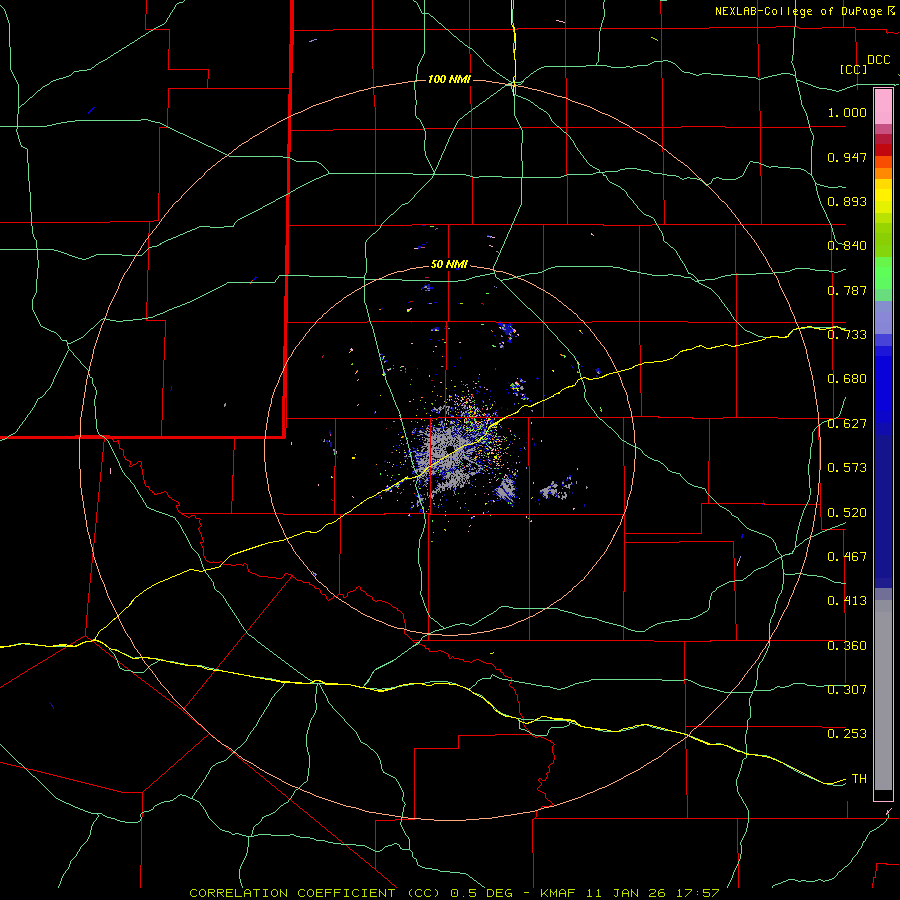This screenshot has height=900, width=900.
Task: Click the TH threshold label
Action: coord(859,779)
